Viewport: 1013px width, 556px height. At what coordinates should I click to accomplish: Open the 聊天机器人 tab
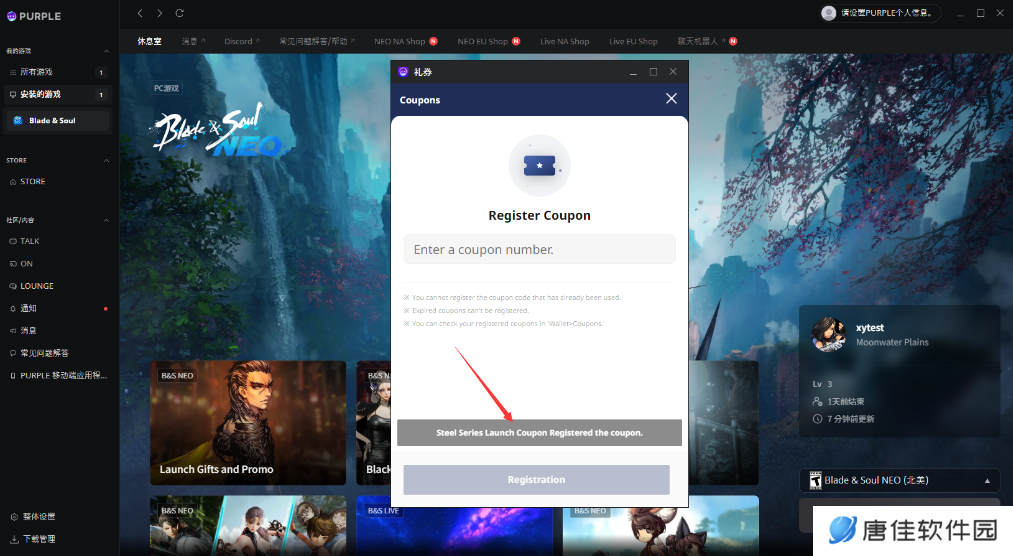pyautogui.click(x=707, y=41)
